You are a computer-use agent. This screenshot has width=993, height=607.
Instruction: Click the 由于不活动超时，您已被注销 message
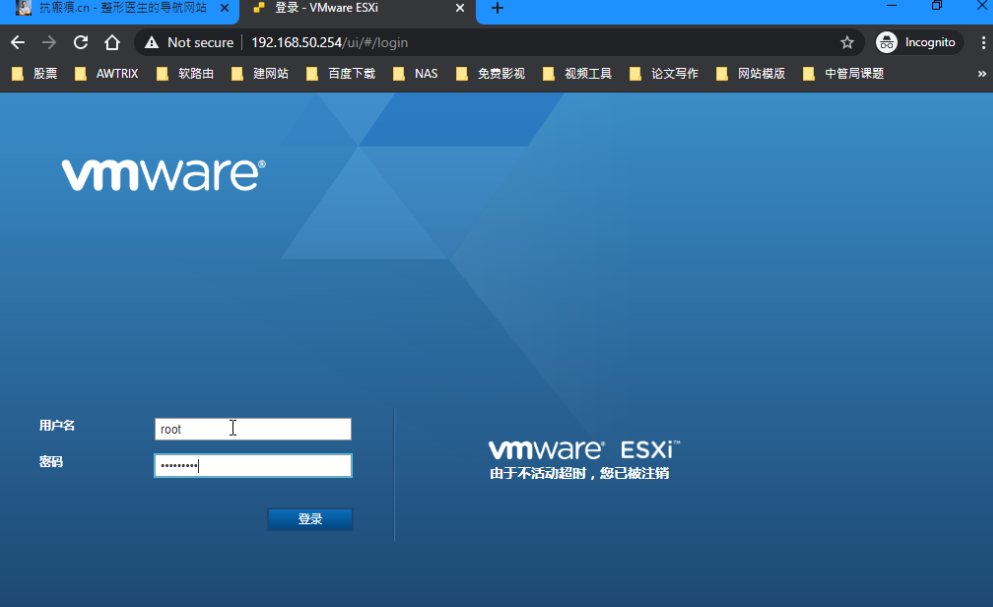tap(579, 473)
